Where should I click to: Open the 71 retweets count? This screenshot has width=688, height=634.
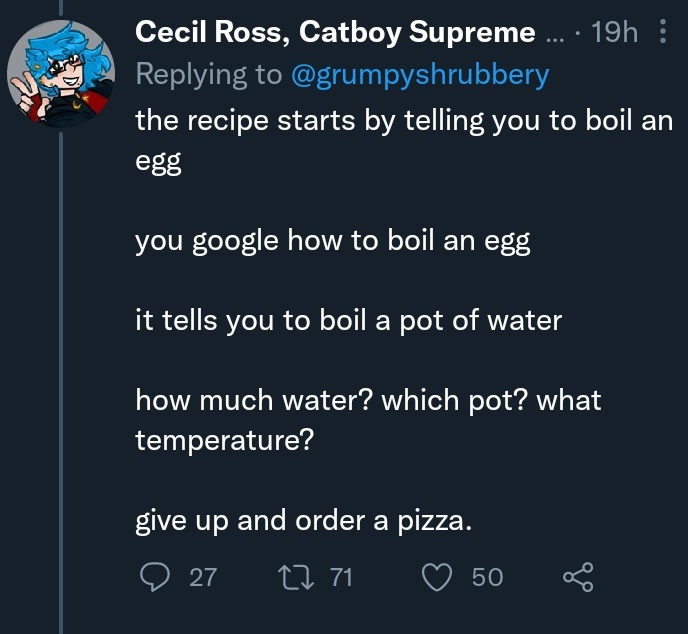[x=341, y=577]
